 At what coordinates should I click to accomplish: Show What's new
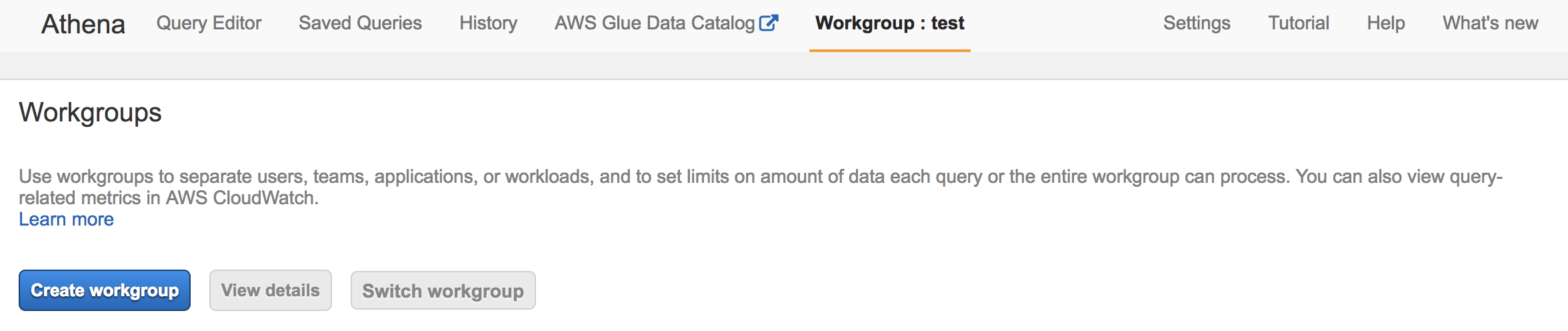pos(1490,23)
